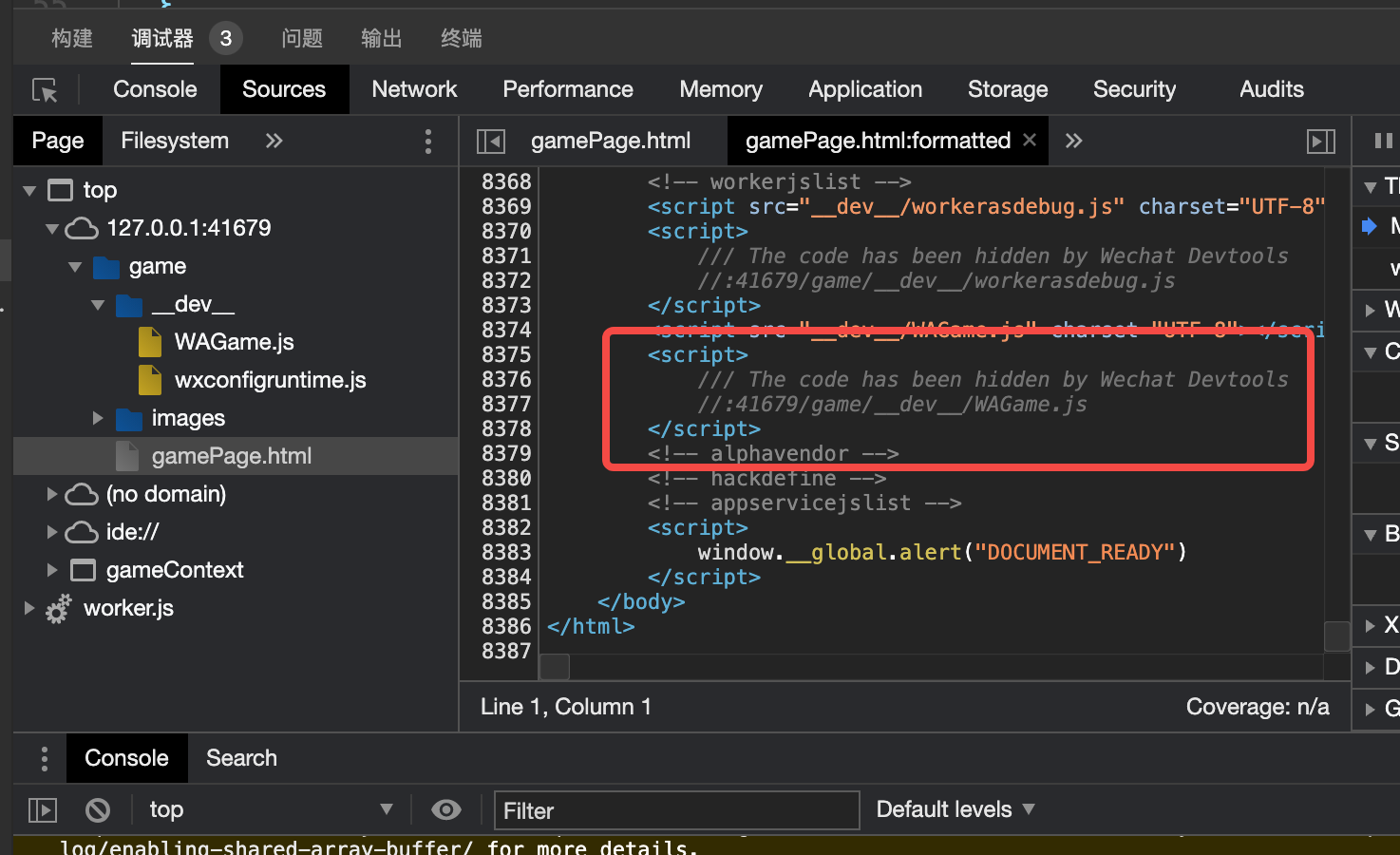
Task: Create live expression eye icon
Action: [x=445, y=810]
